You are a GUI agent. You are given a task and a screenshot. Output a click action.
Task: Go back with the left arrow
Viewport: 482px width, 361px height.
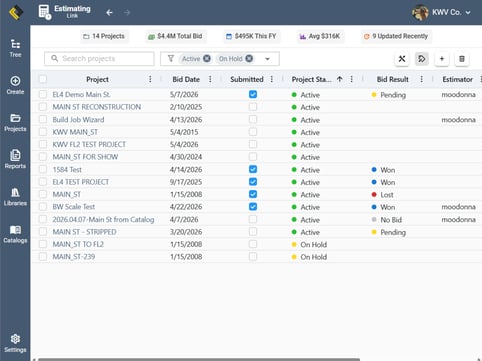[109, 13]
